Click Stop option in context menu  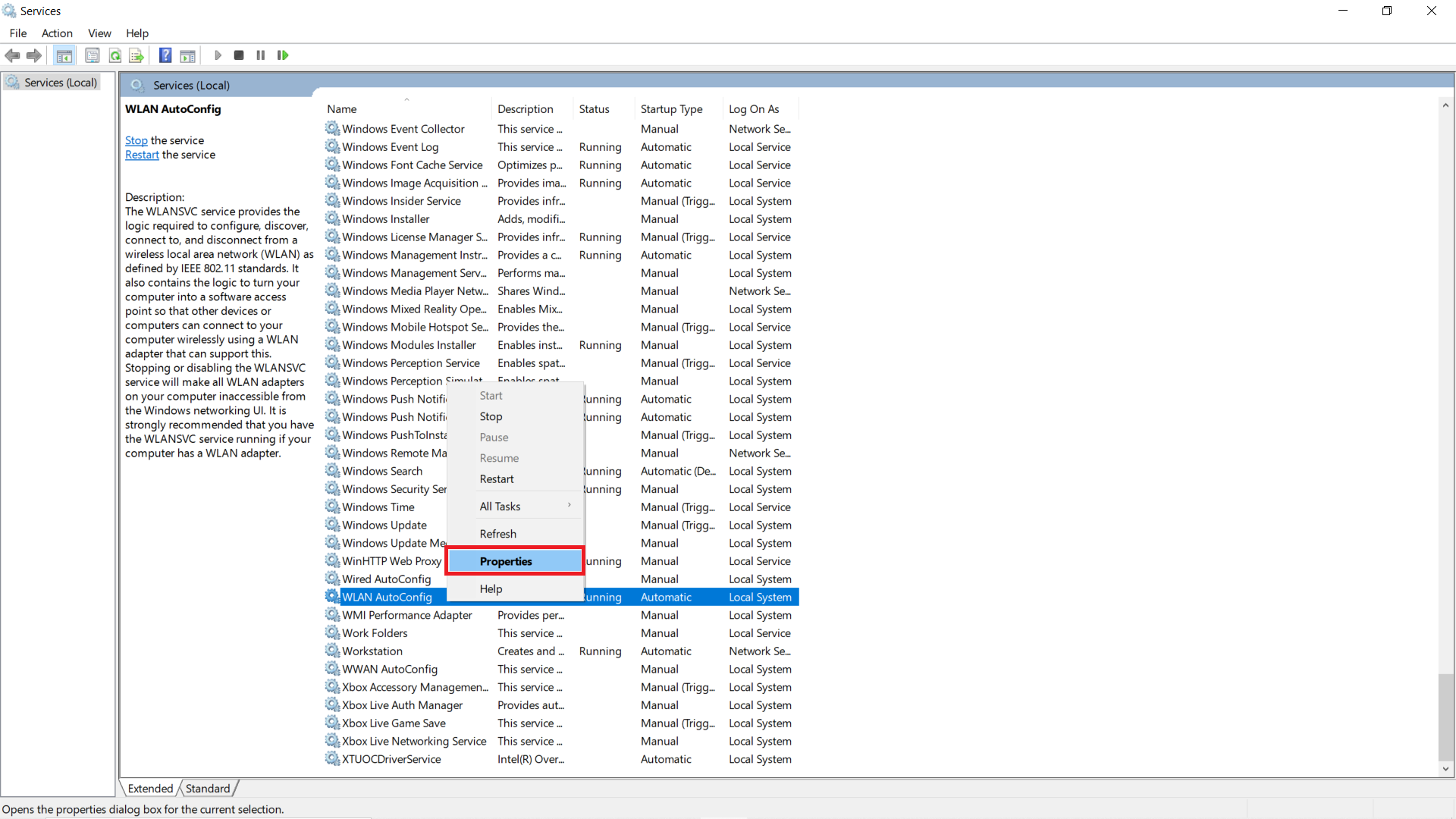pyautogui.click(x=491, y=416)
